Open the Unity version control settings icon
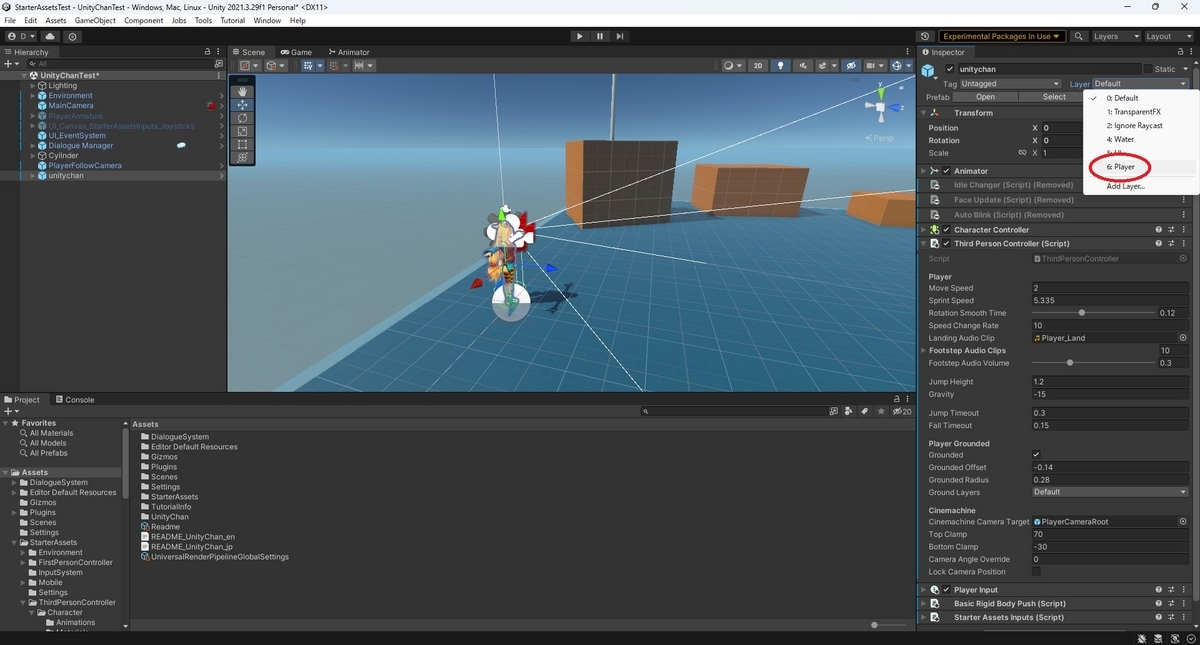 72,36
